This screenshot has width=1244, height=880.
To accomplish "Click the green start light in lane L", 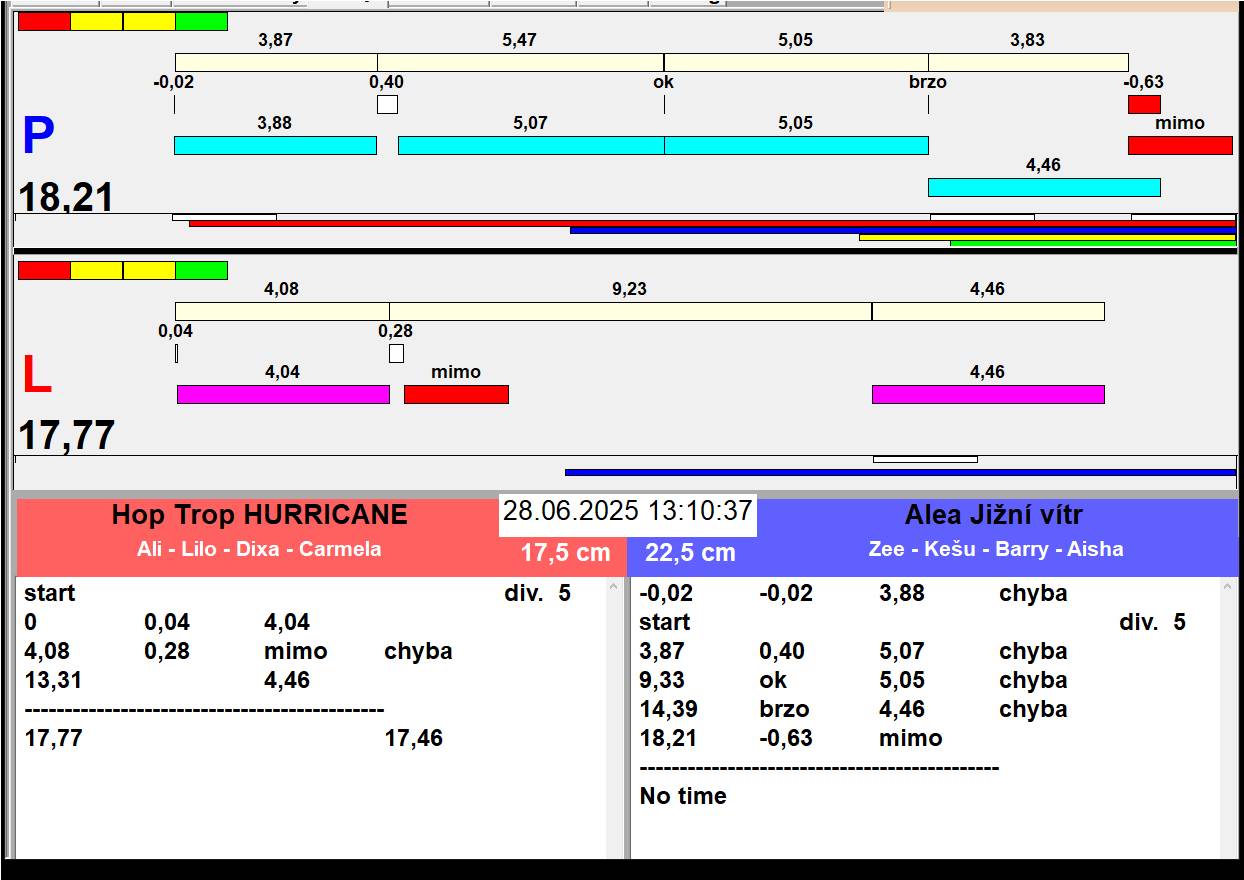I will [x=201, y=270].
